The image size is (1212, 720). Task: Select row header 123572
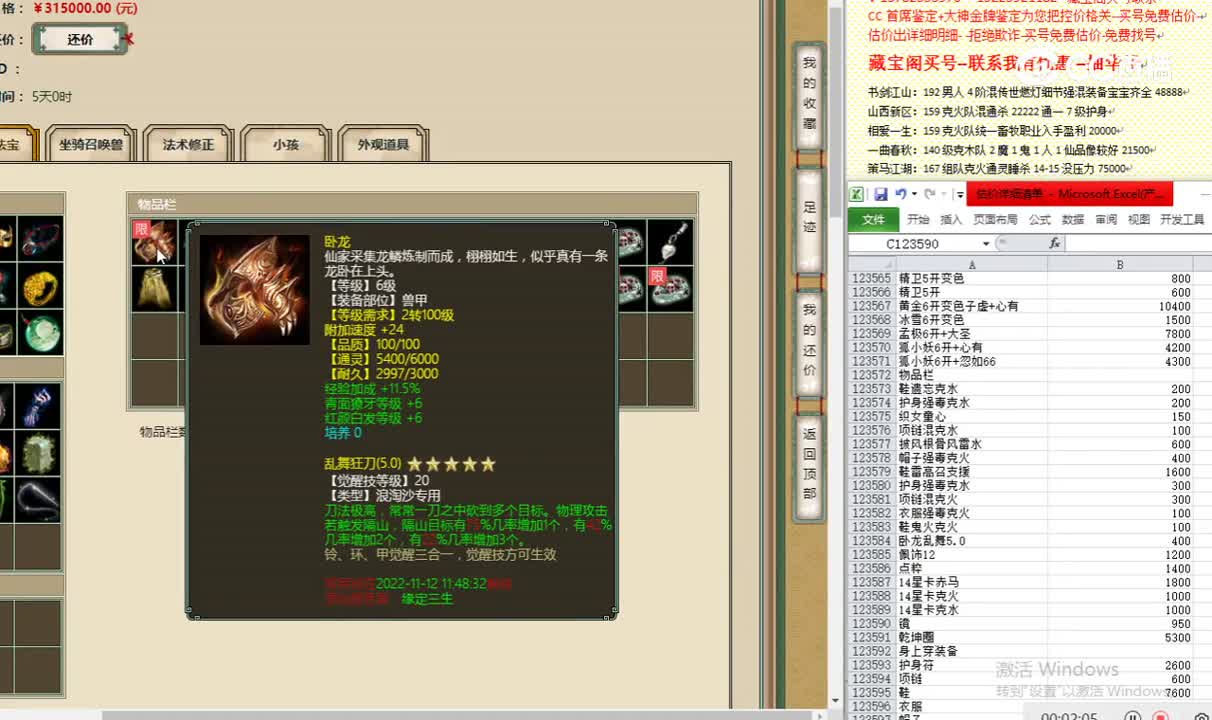[x=872, y=375]
